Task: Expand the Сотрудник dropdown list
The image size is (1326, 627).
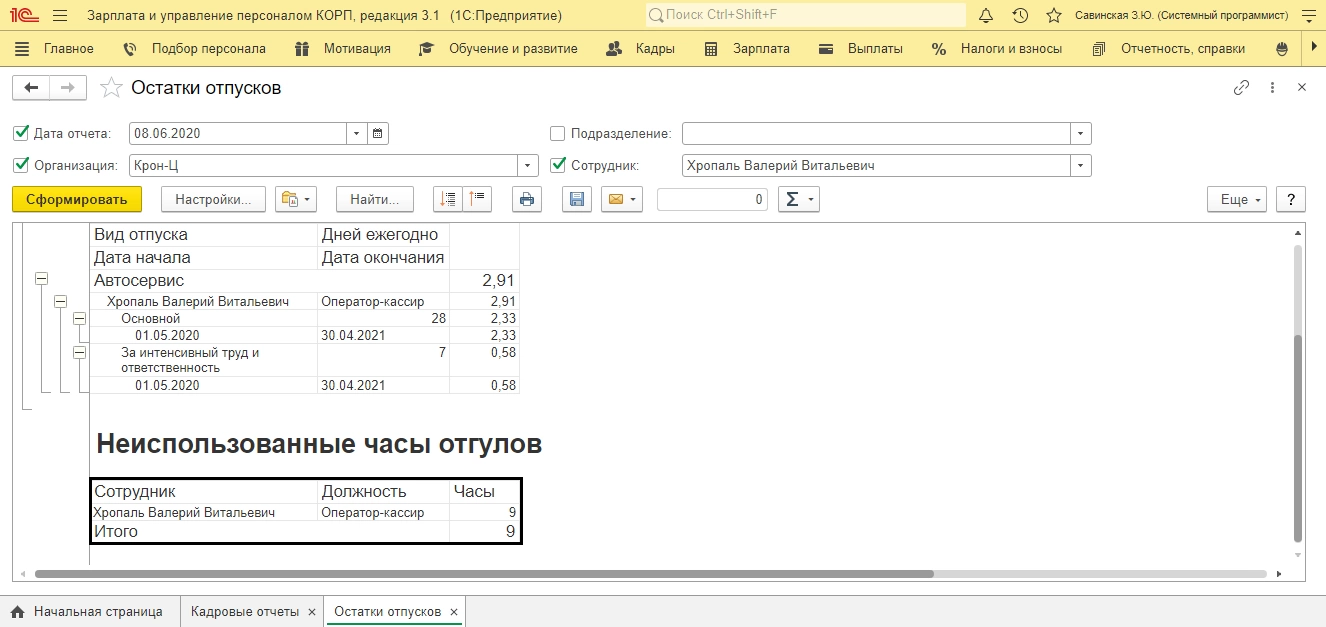Action: coord(1080,166)
